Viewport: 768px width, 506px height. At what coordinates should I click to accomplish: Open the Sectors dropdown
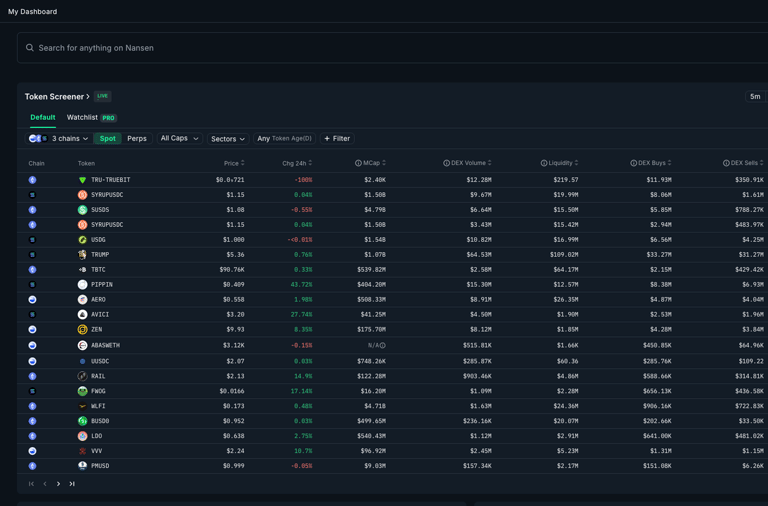click(x=228, y=139)
